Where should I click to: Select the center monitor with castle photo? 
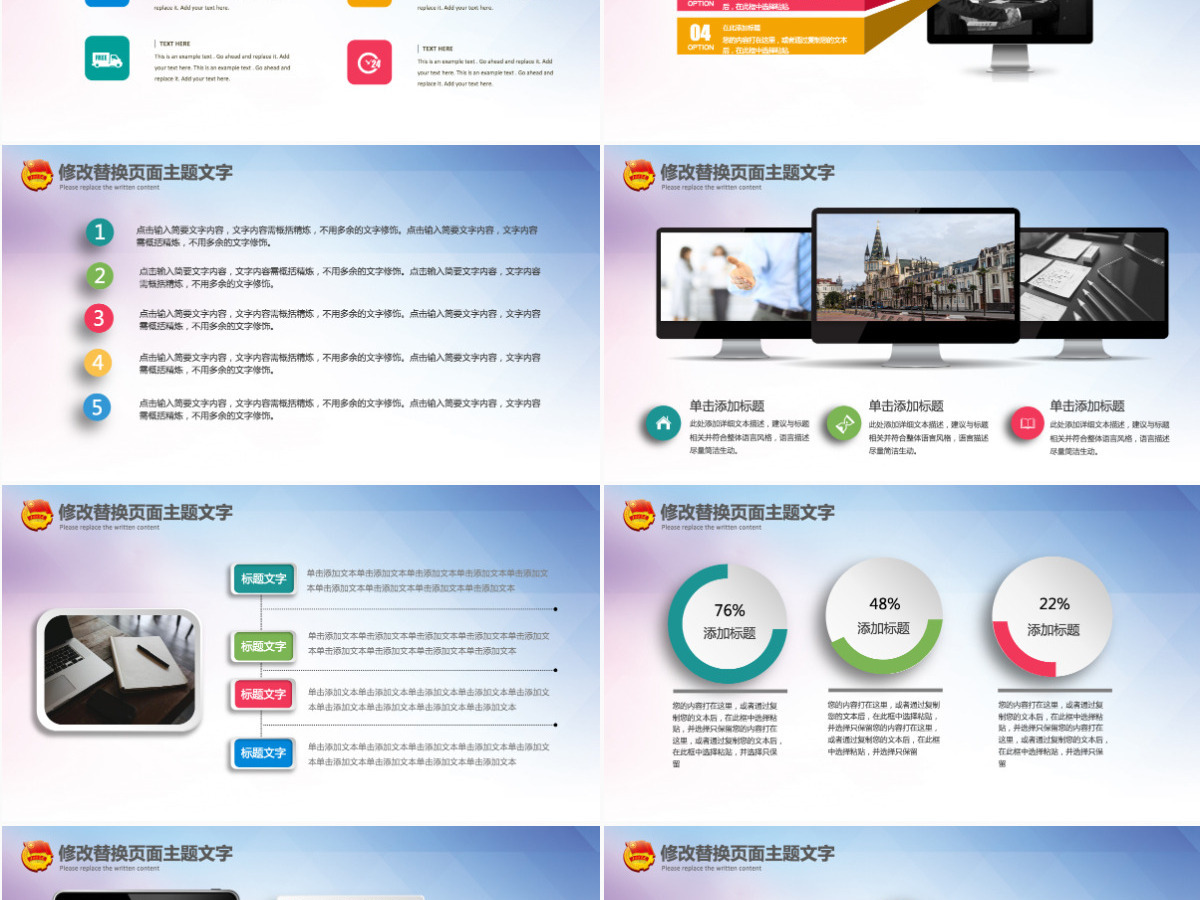tap(915, 286)
